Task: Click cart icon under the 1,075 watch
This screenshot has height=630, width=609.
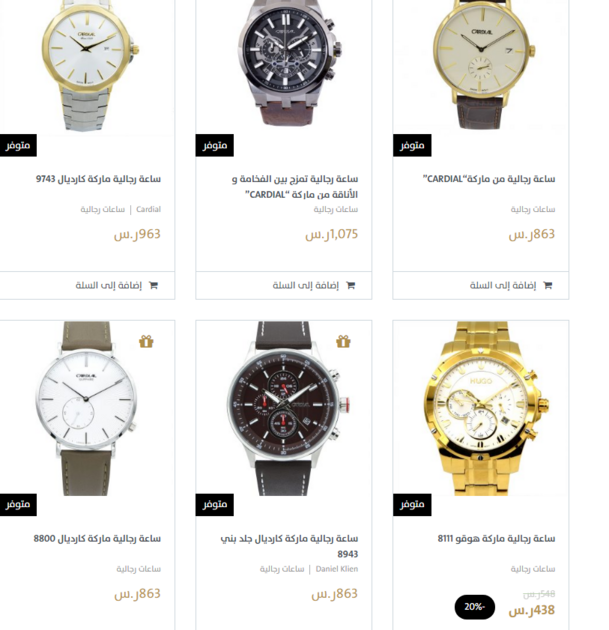Action: tap(351, 285)
